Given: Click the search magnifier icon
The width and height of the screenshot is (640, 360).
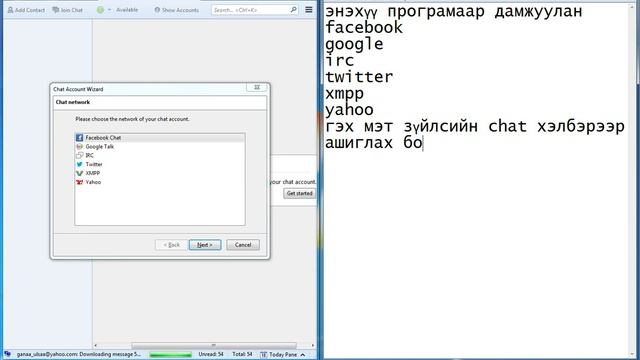Looking at the screenshot, I should click(293, 9).
